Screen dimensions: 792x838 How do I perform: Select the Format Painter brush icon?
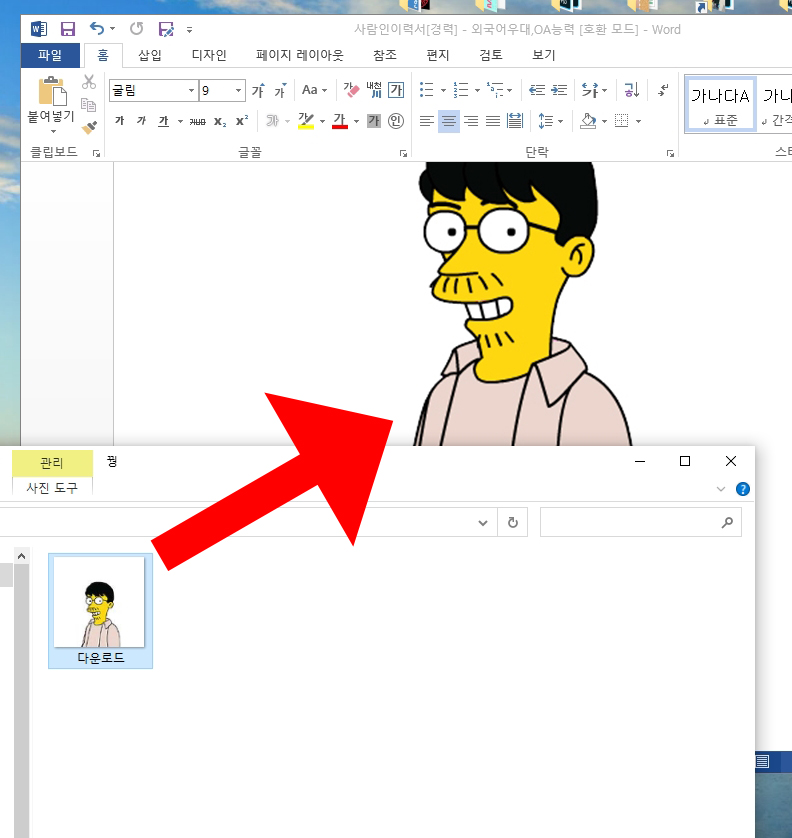pyautogui.click(x=89, y=128)
